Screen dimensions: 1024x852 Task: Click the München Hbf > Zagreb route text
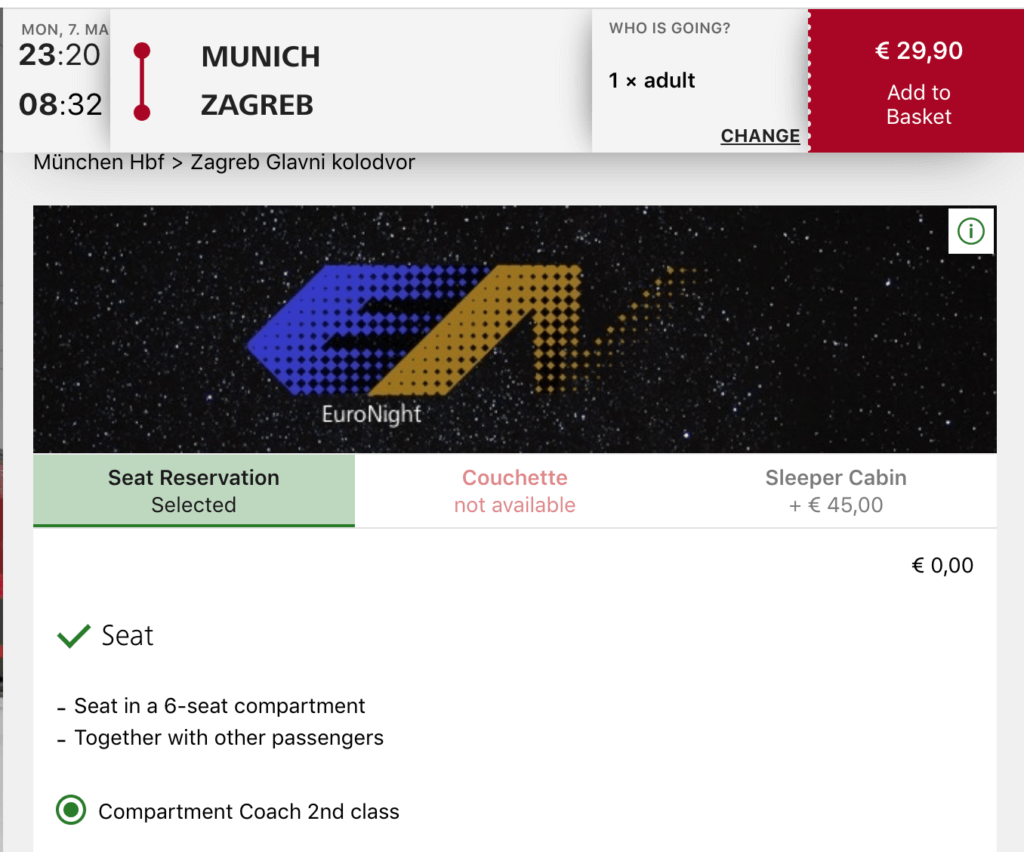[224, 162]
